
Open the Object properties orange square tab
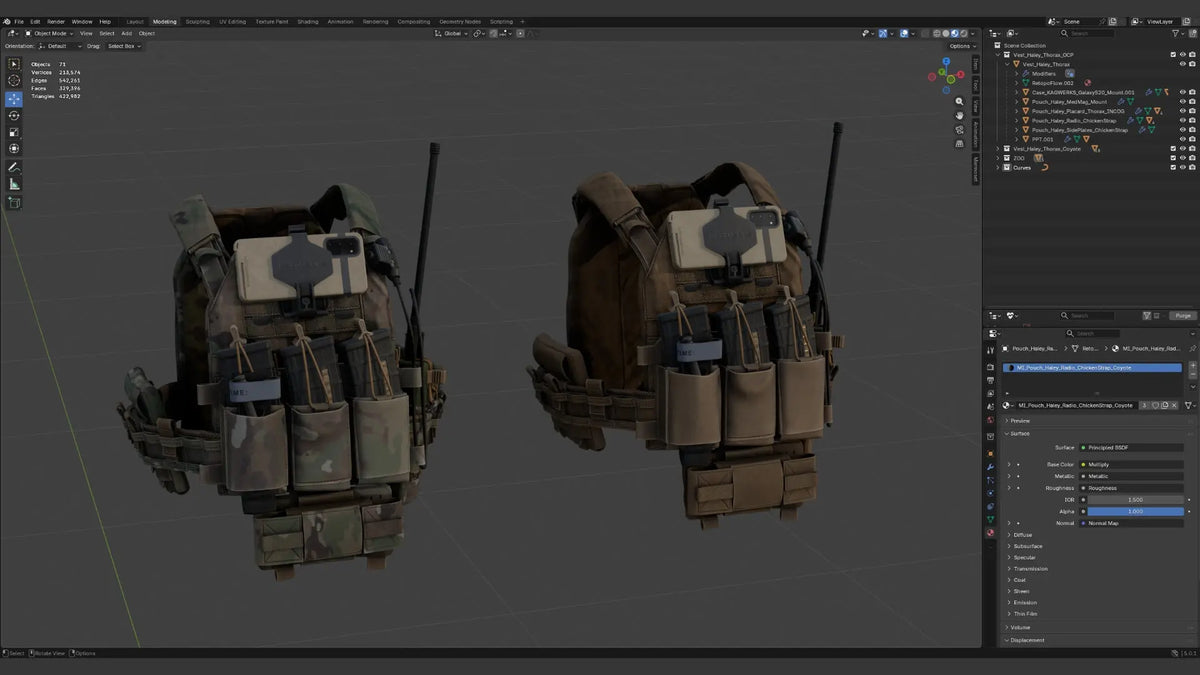click(x=990, y=454)
